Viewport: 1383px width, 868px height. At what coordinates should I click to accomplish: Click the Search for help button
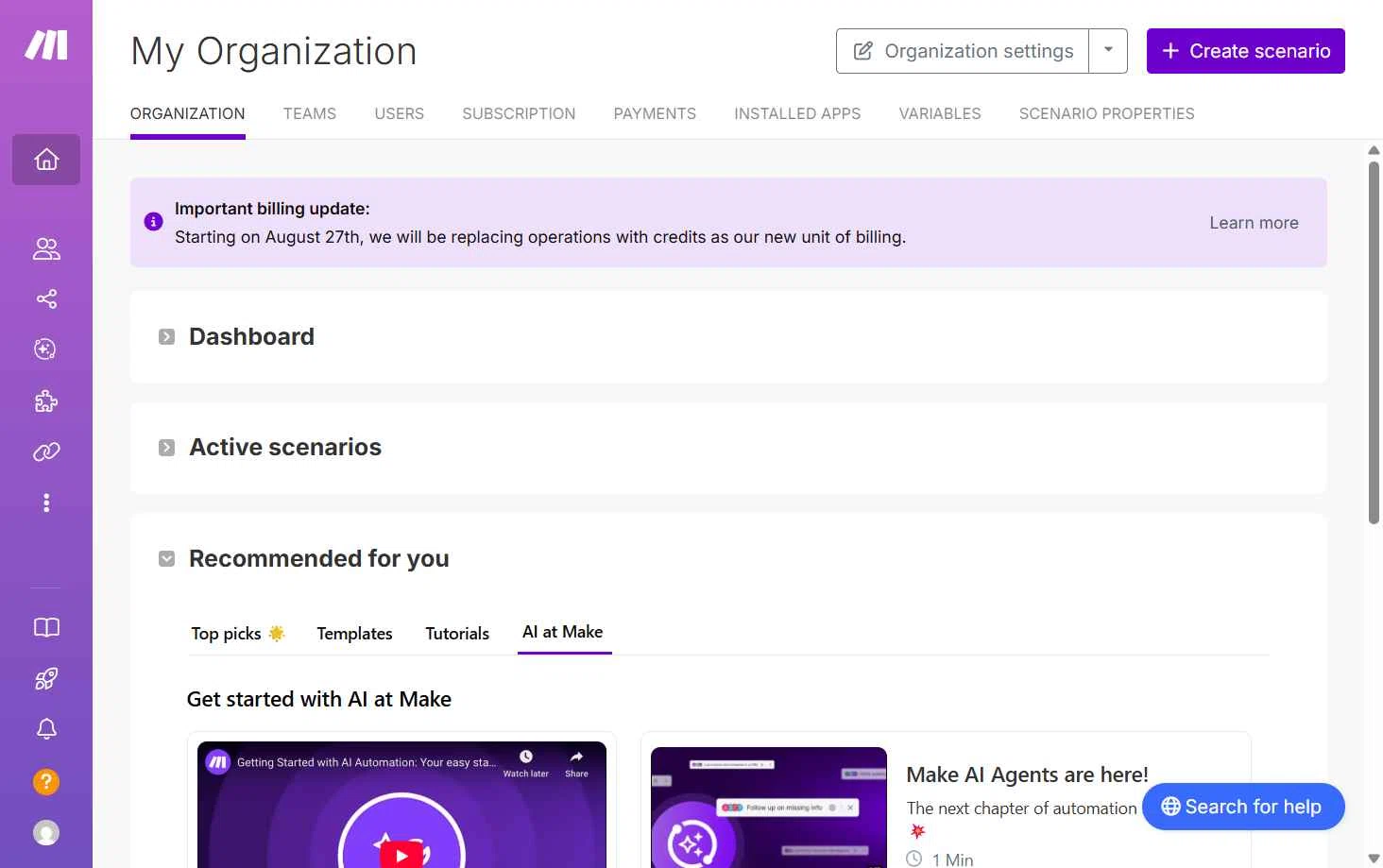[1243, 807]
